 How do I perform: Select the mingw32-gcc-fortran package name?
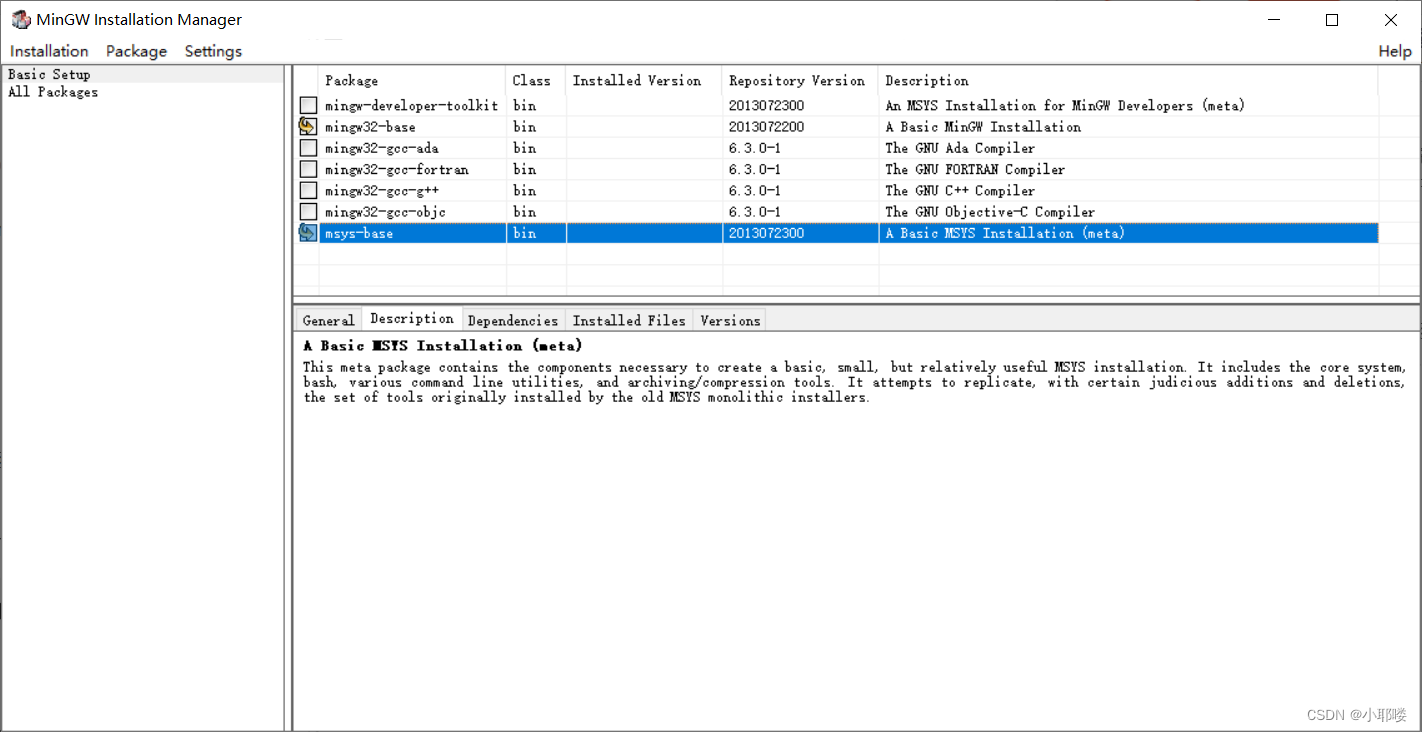point(396,169)
